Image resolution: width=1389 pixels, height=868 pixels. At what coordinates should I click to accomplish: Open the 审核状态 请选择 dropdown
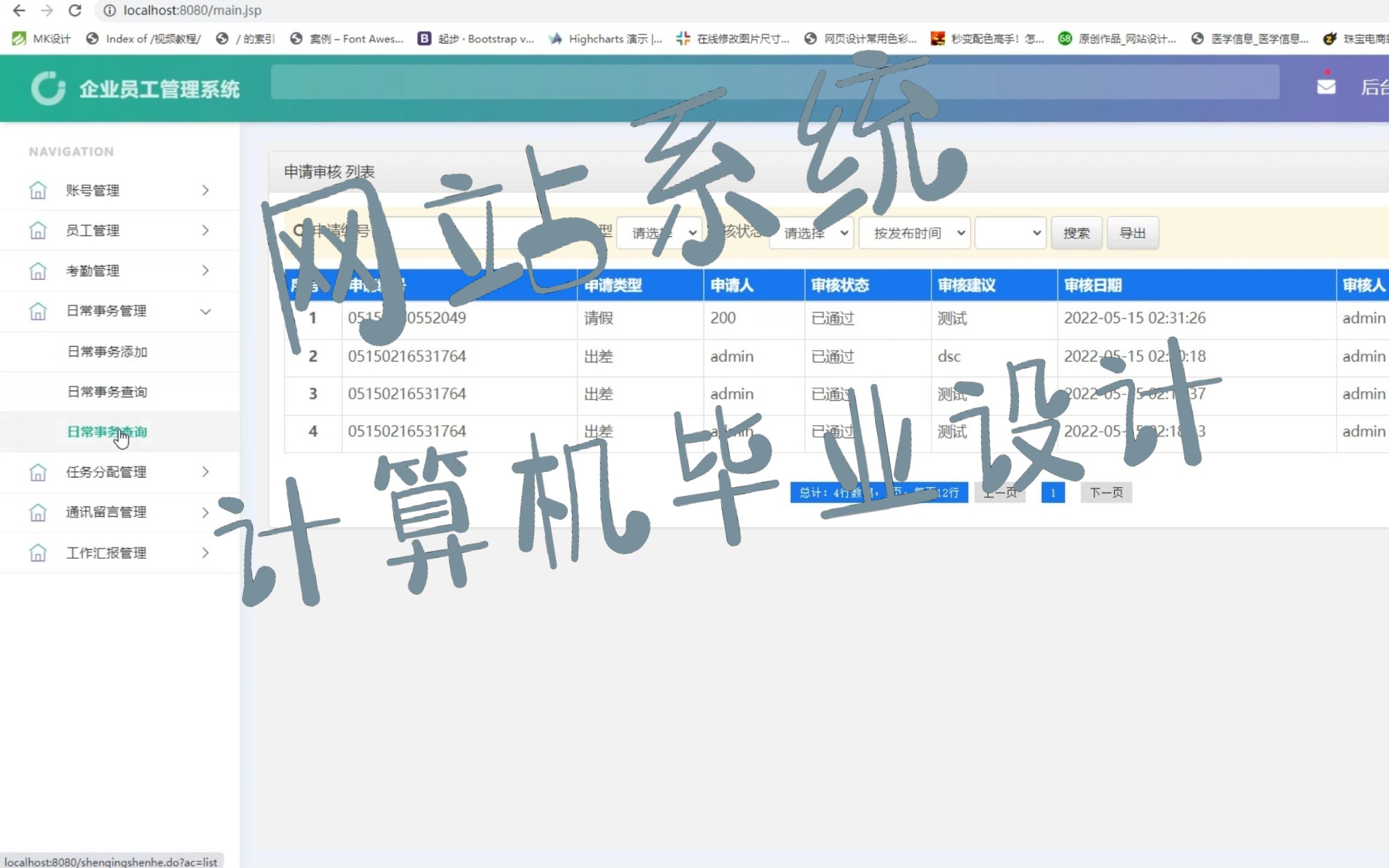point(812,233)
